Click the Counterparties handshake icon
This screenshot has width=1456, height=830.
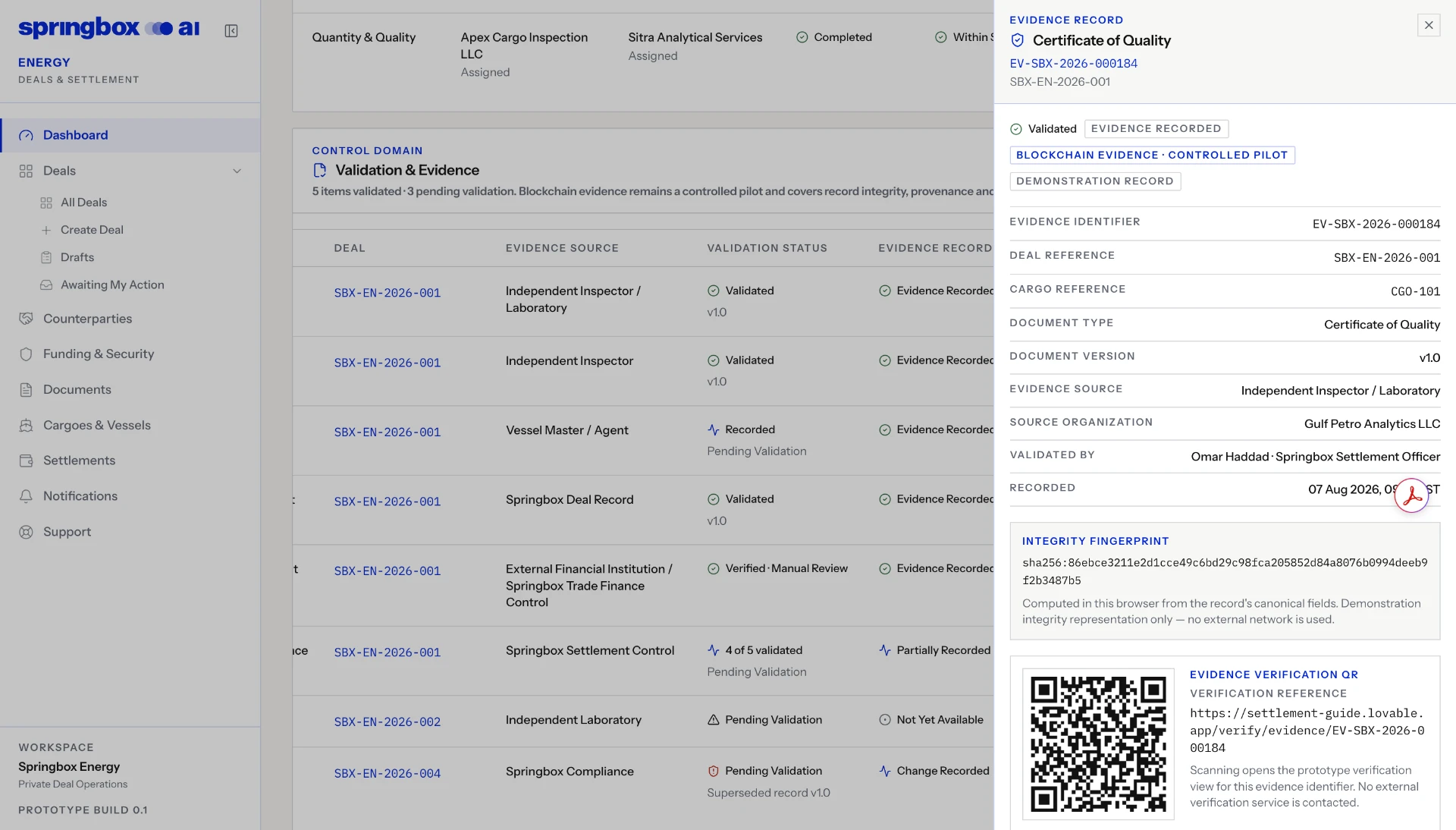tap(26, 319)
